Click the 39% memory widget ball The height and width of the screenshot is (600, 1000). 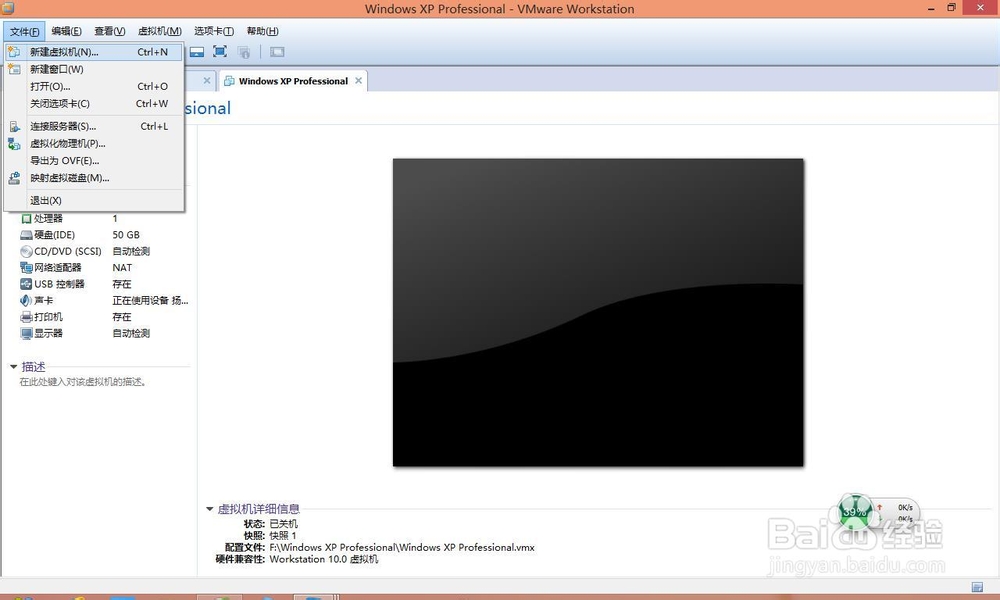(x=855, y=511)
